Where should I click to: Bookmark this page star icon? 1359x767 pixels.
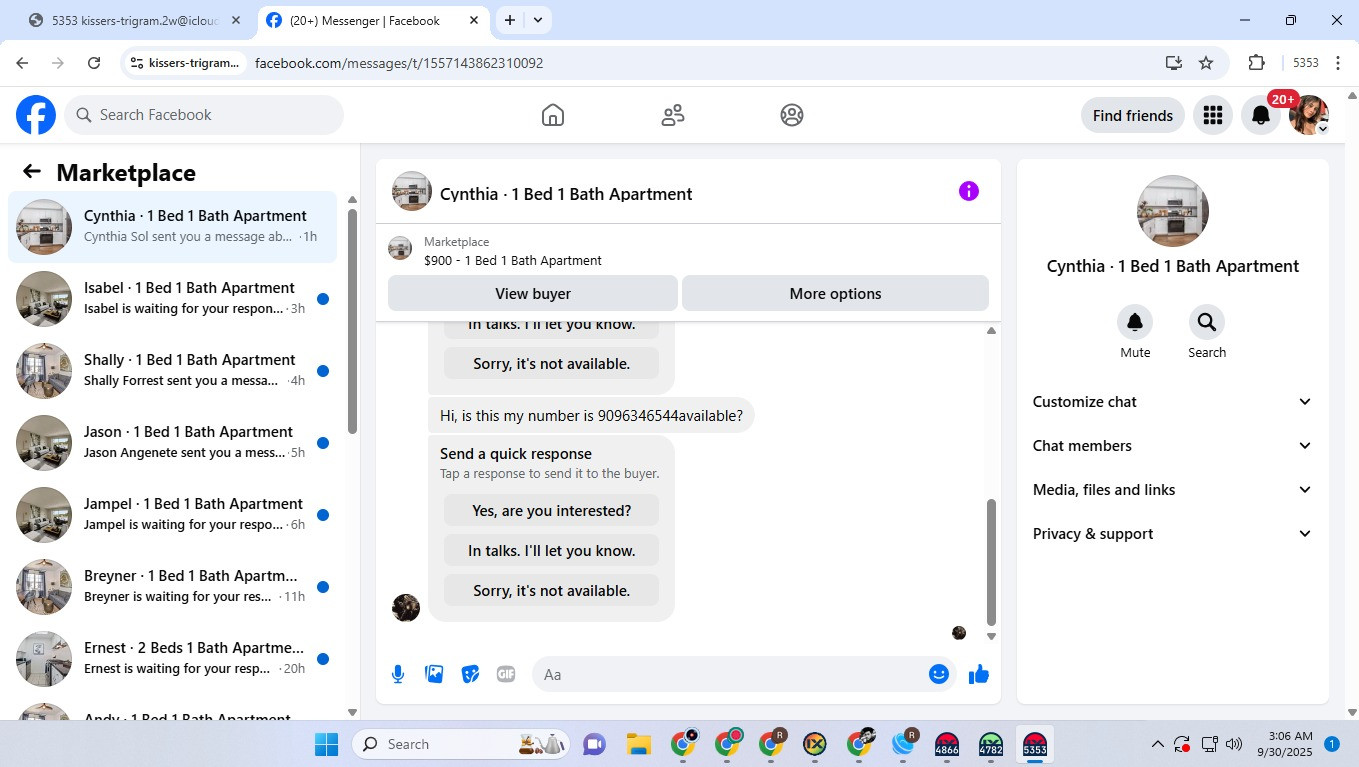1206,63
